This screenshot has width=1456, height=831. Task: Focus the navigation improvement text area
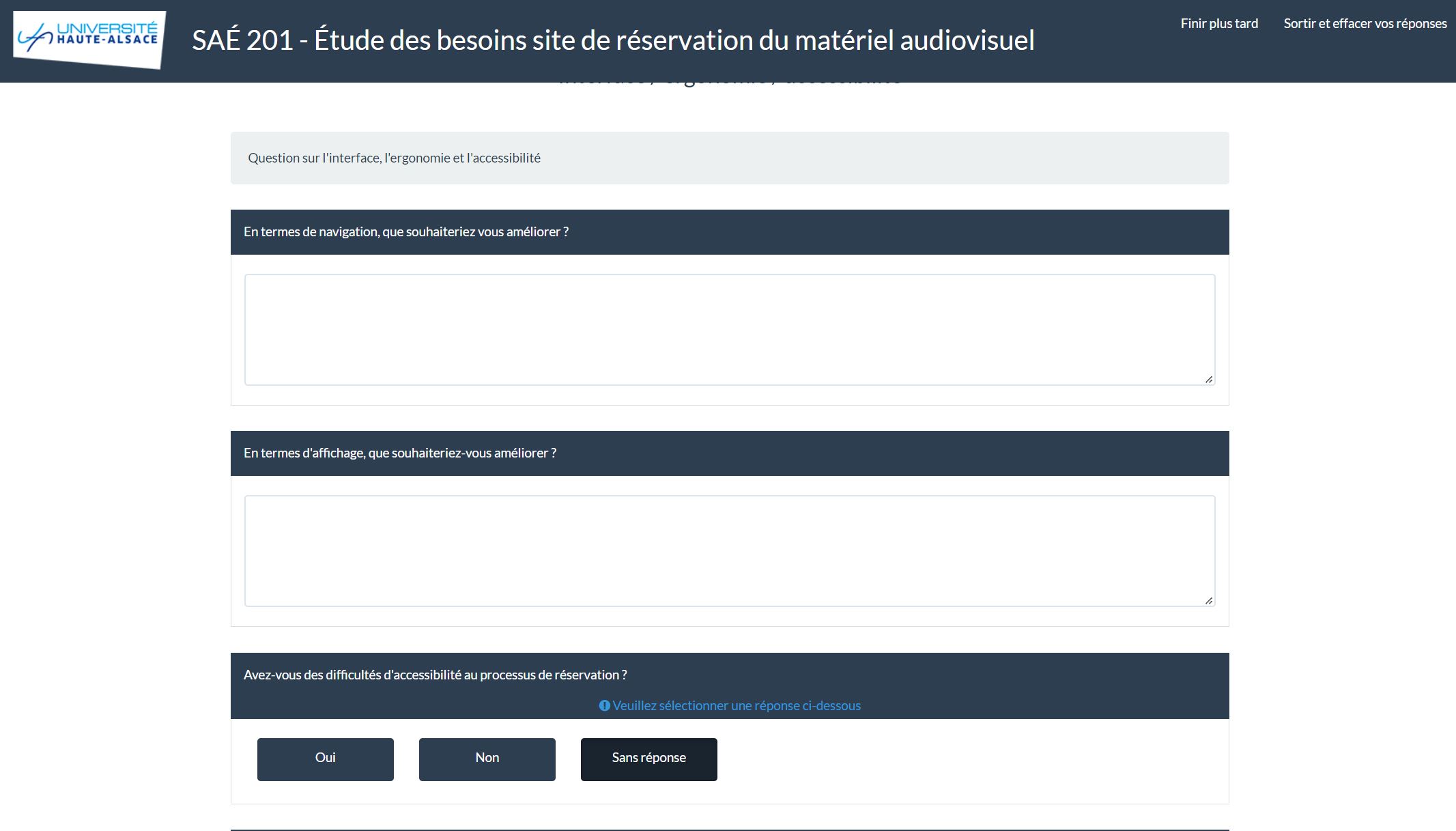pyautogui.click(x=729, y=329)
